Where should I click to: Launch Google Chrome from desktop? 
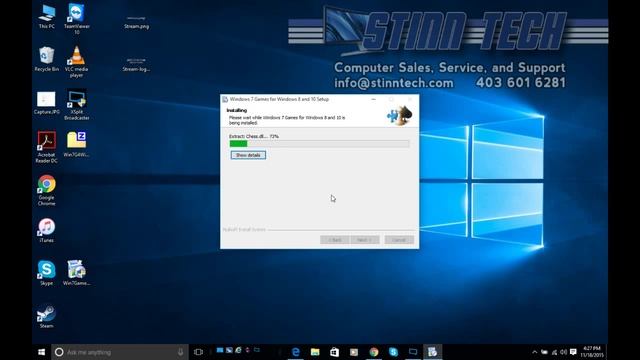tap(47, 190)
